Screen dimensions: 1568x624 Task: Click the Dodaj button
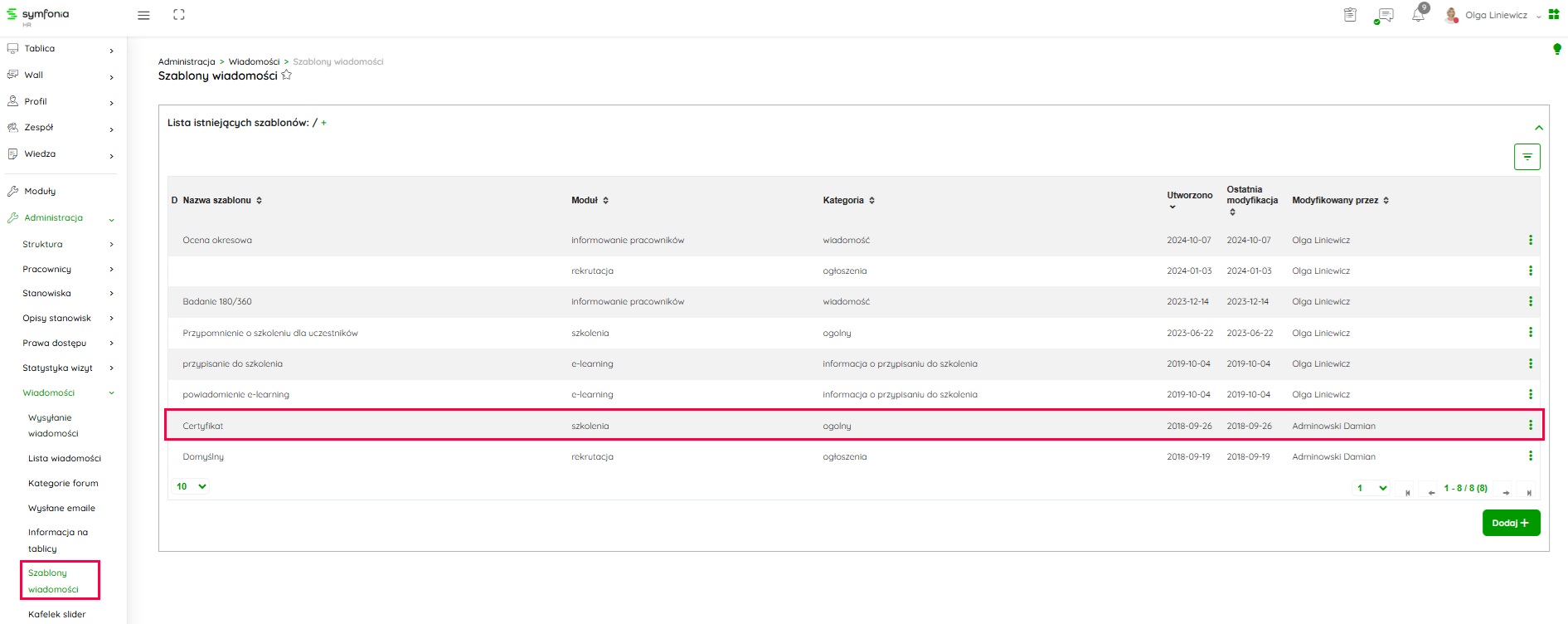pos(1511,523)
